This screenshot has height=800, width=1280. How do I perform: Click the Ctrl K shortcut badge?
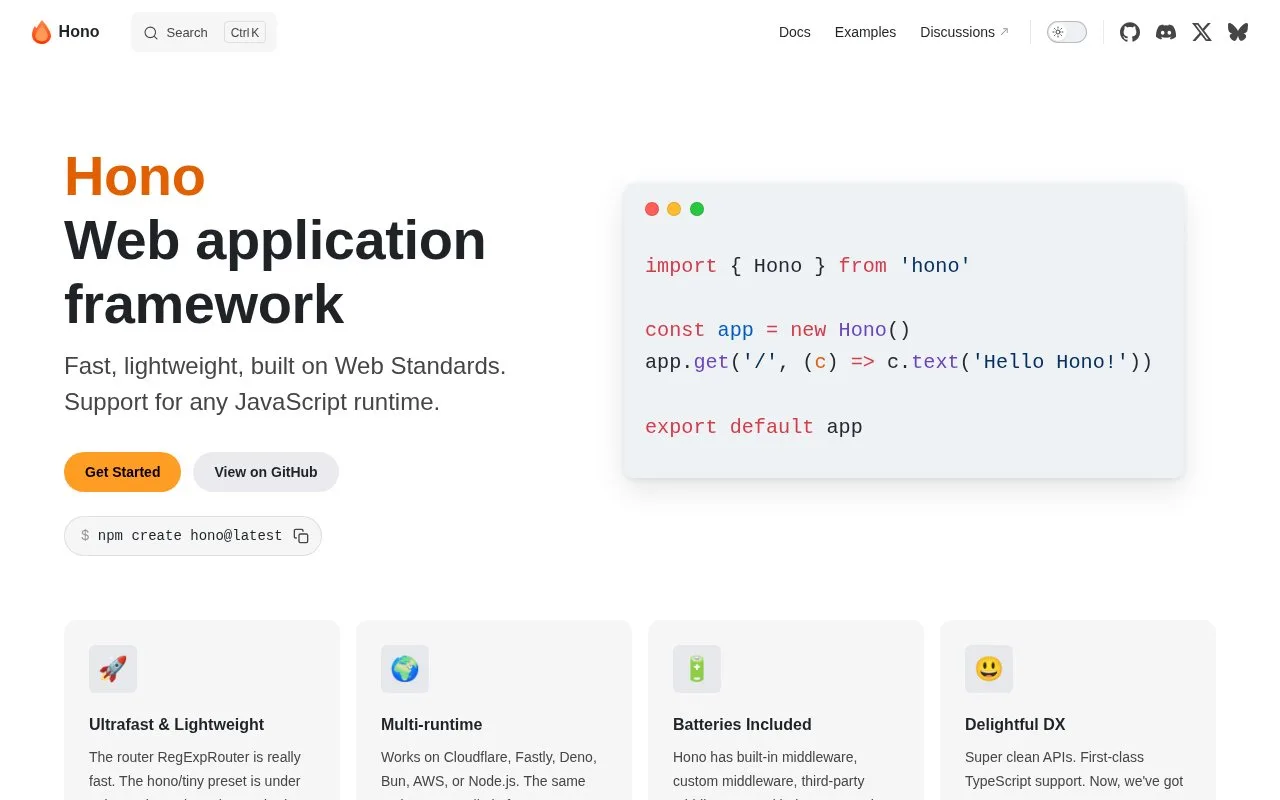pyautogui.click(x=245, y=33)
